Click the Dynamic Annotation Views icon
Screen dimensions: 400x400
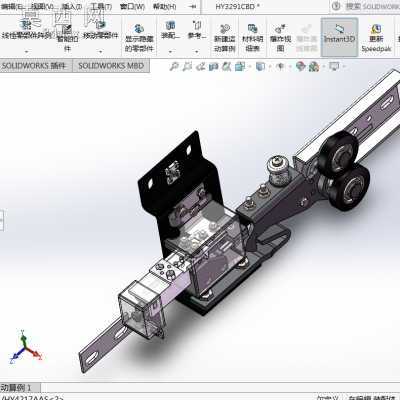click(227, 67)
